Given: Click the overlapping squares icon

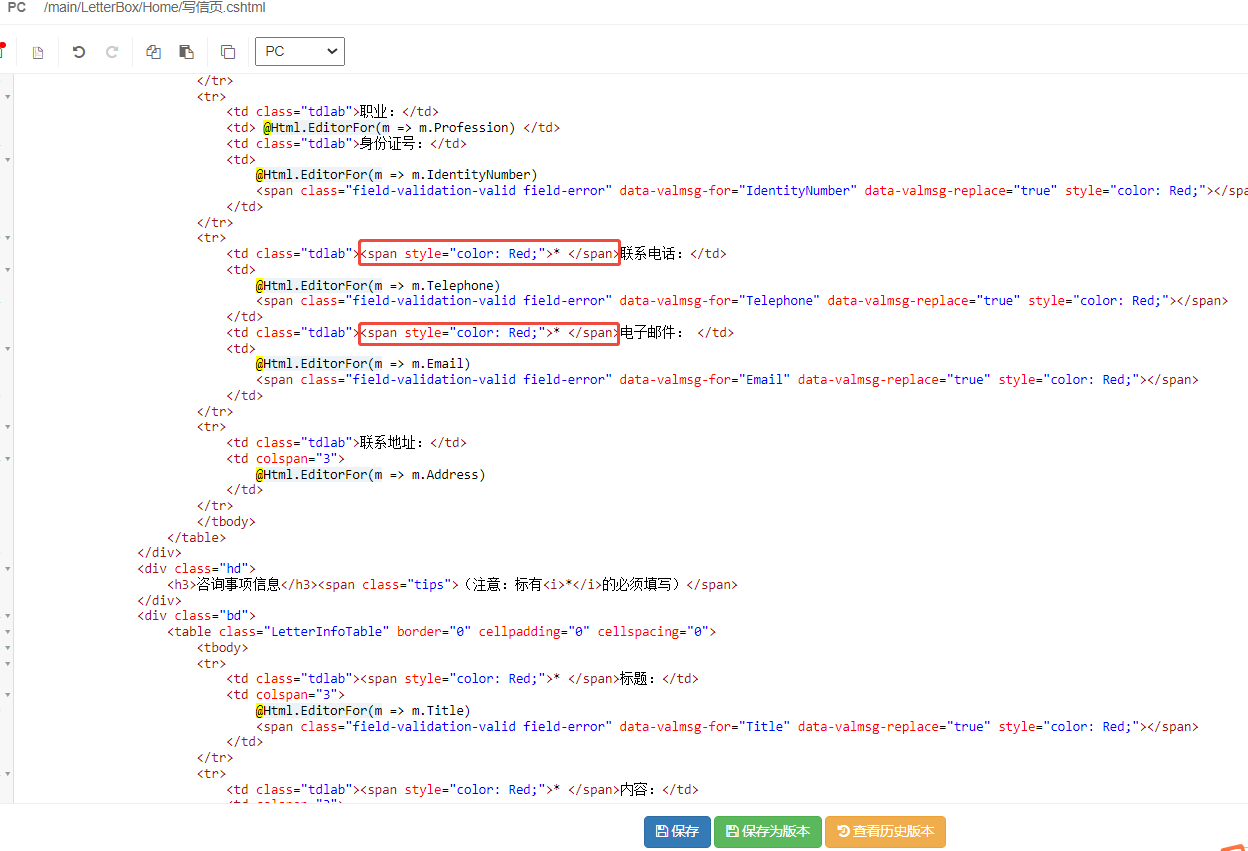Looking at the screenshot, I should [x=228, y=52].
